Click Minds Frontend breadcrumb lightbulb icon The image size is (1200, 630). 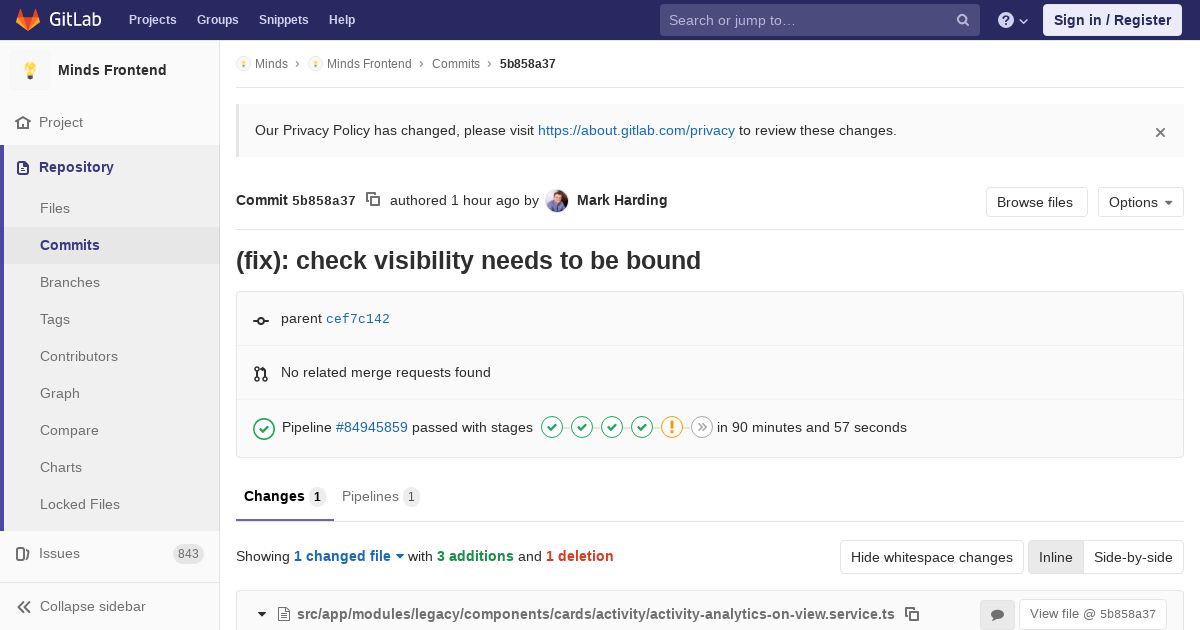(315, 64)
